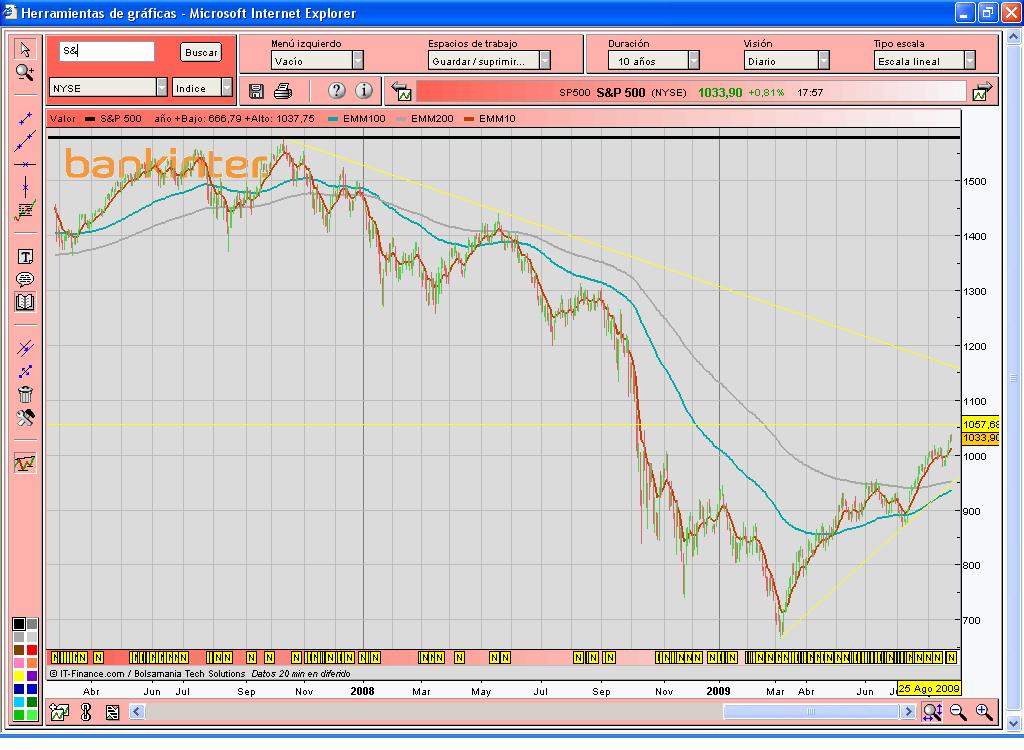This screenshot has height=750, width=1024.
Task: Click the symbol search input field
Action: (106, 51)
